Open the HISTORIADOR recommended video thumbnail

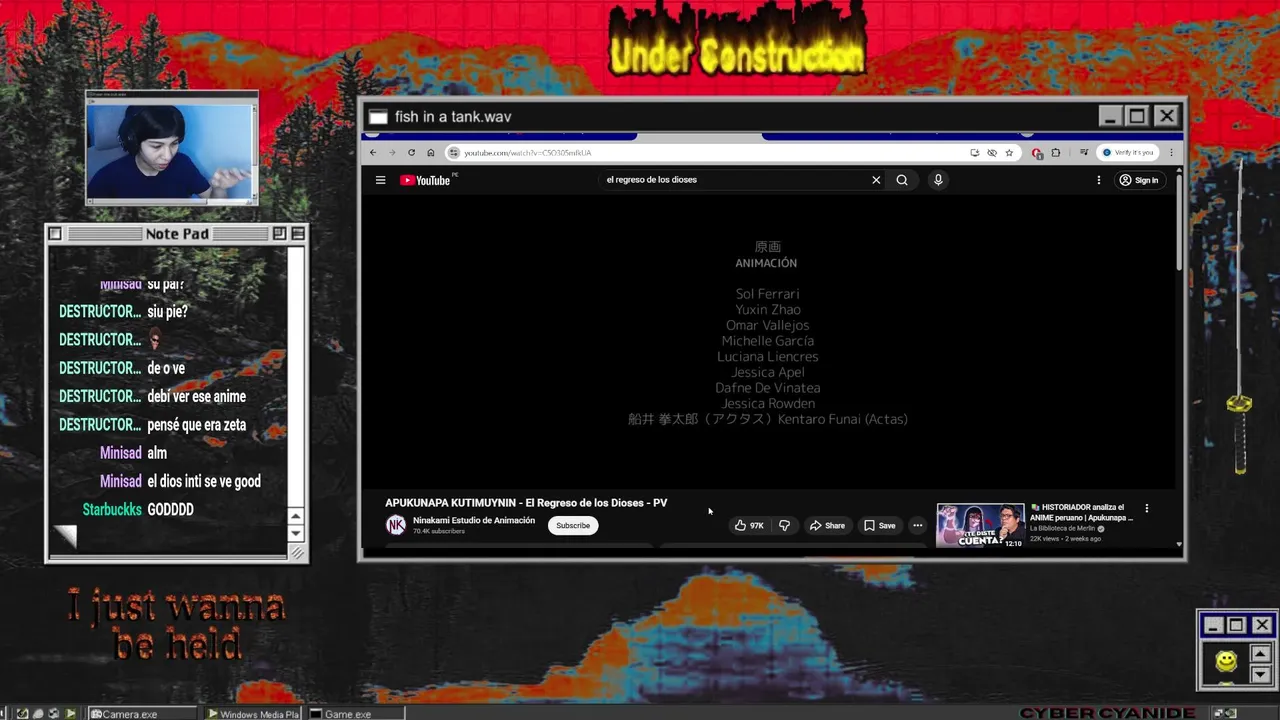pos(980,526)
